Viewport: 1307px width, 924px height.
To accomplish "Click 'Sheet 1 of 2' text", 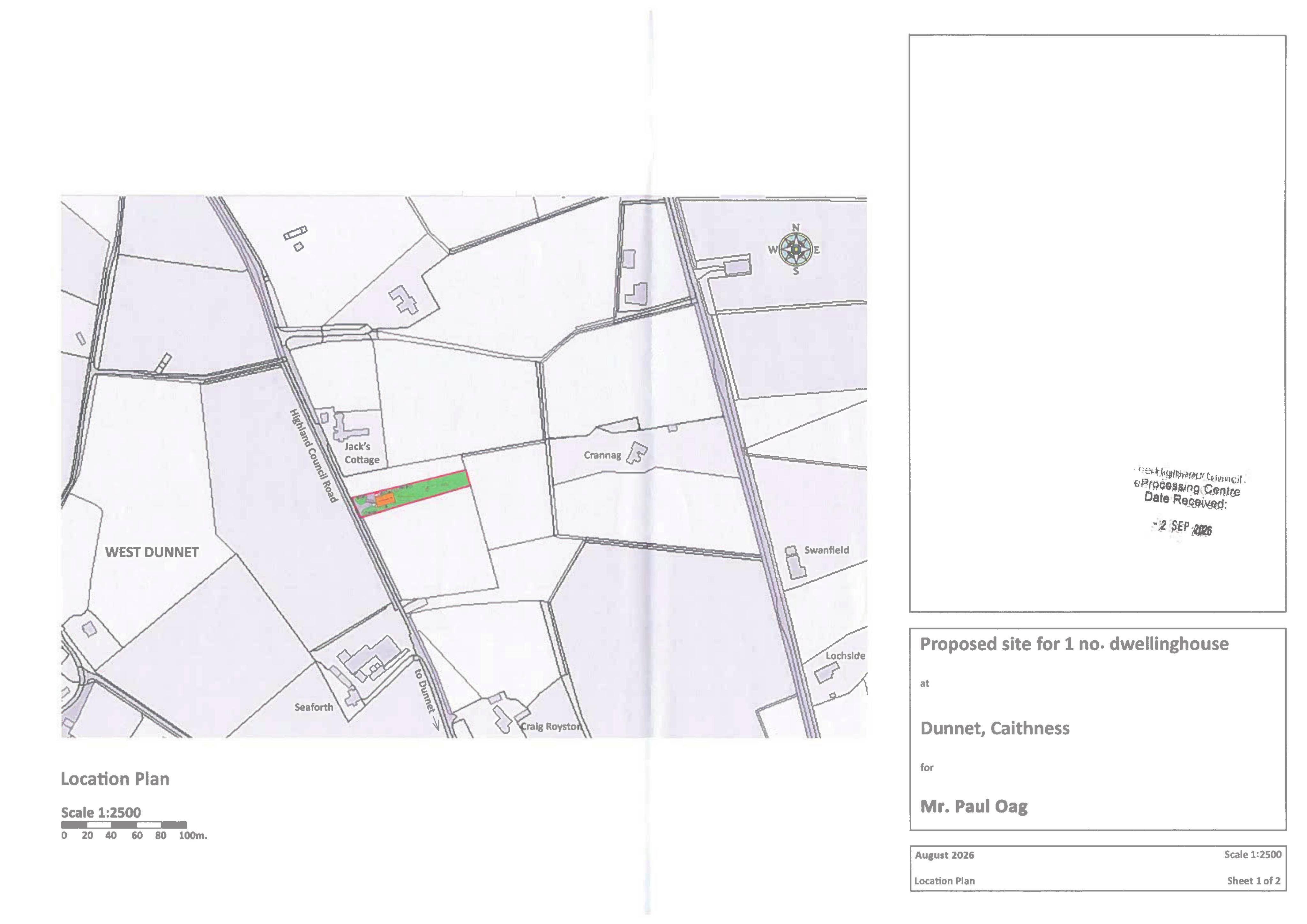I will point(1253,880).
